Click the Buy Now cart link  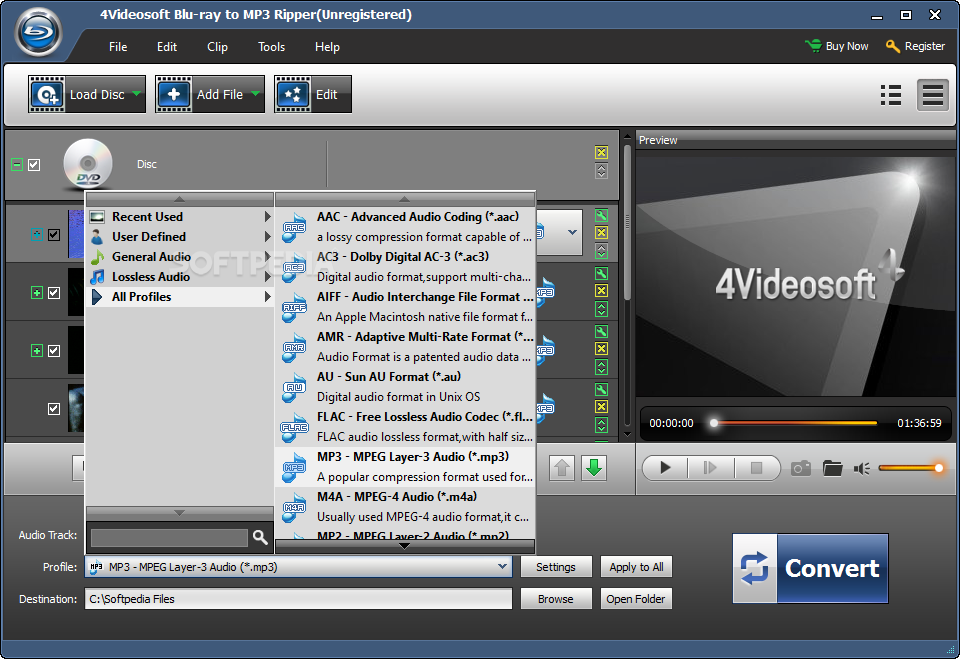point(837,46)
